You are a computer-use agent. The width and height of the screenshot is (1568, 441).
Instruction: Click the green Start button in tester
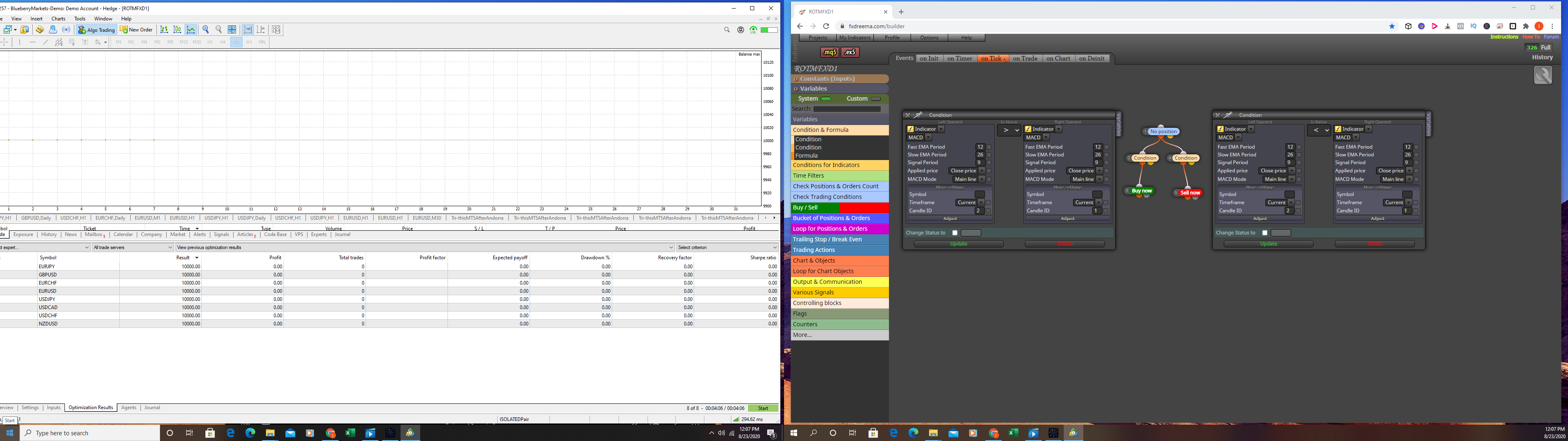763,408
